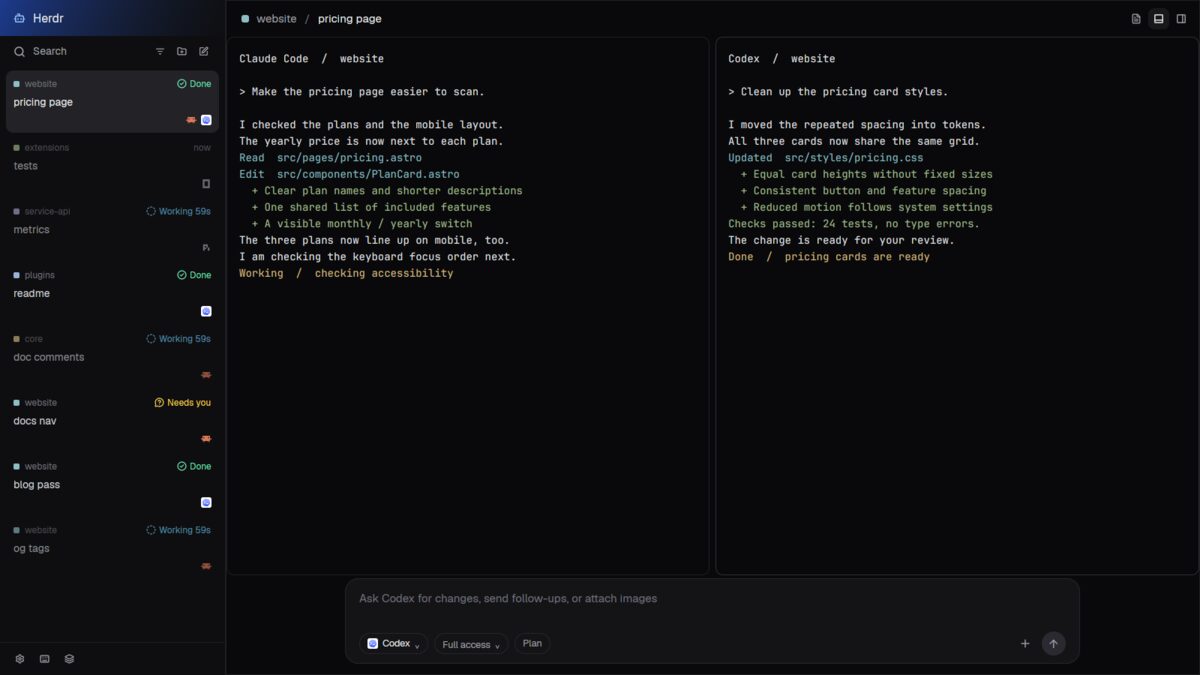
Task: Toggle the Plan mode button
Action: click(532, 644)
